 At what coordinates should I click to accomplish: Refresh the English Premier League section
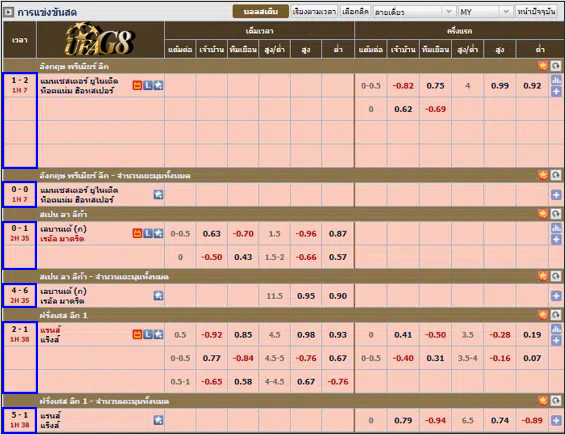click(x=556, y=66)
